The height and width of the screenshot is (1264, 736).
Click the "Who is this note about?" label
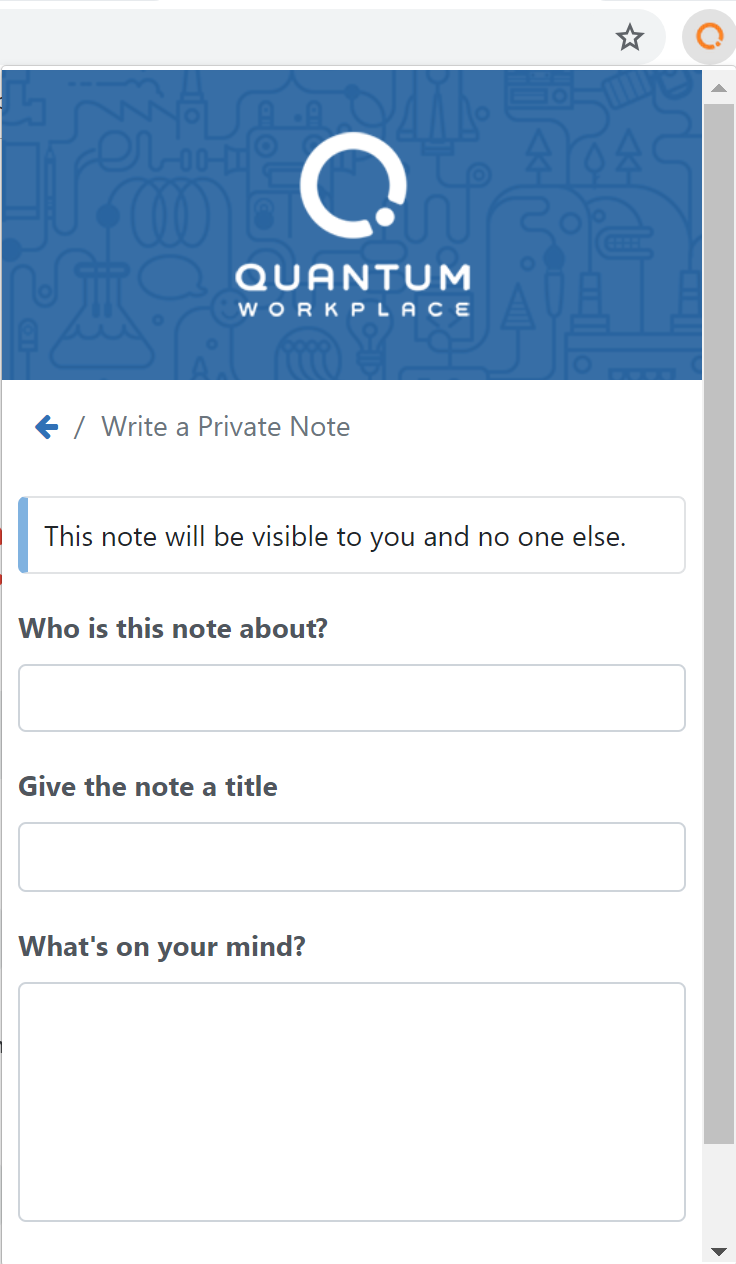(173, 629)
